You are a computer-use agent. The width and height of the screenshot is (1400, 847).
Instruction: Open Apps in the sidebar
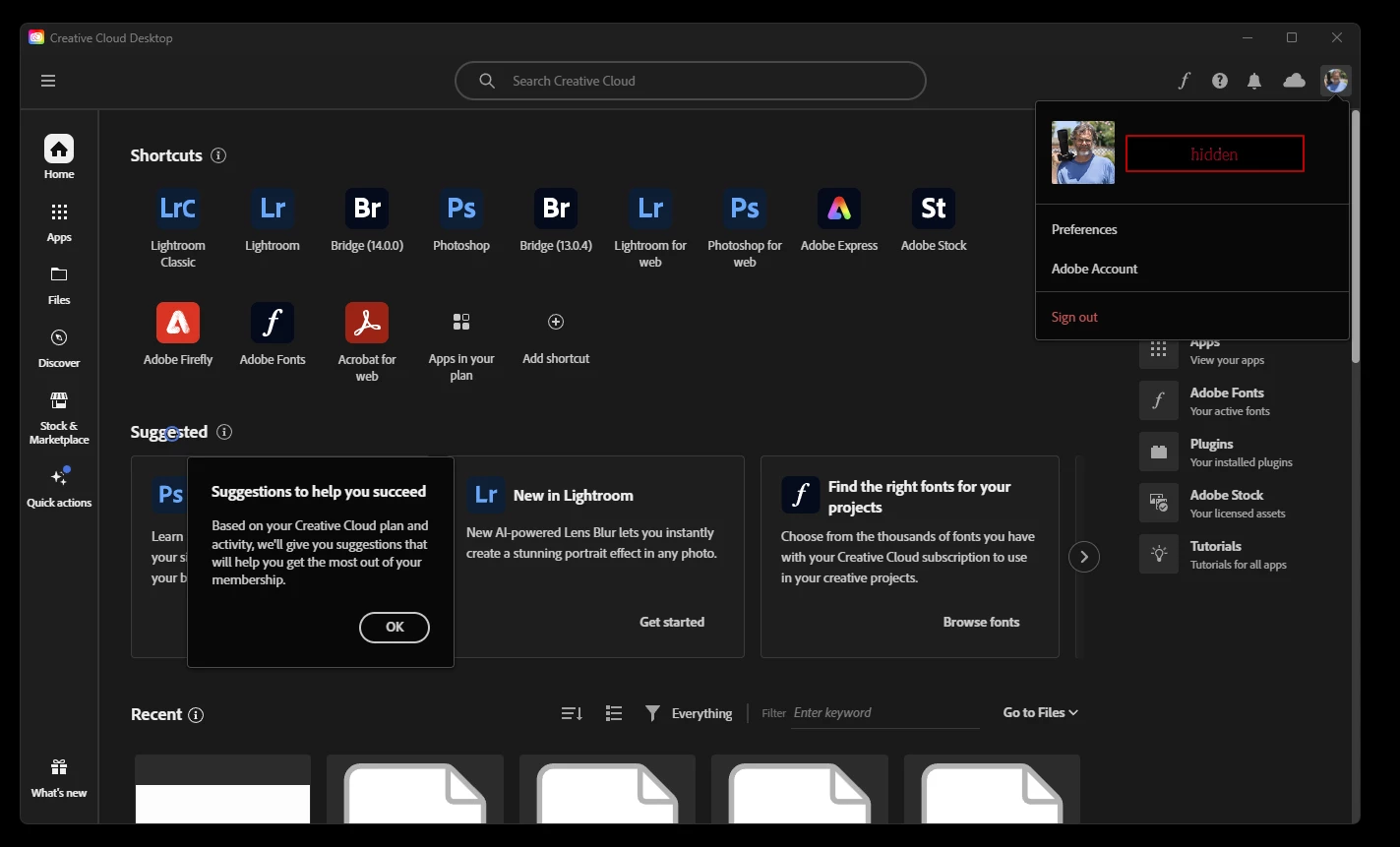click(59, 222)
